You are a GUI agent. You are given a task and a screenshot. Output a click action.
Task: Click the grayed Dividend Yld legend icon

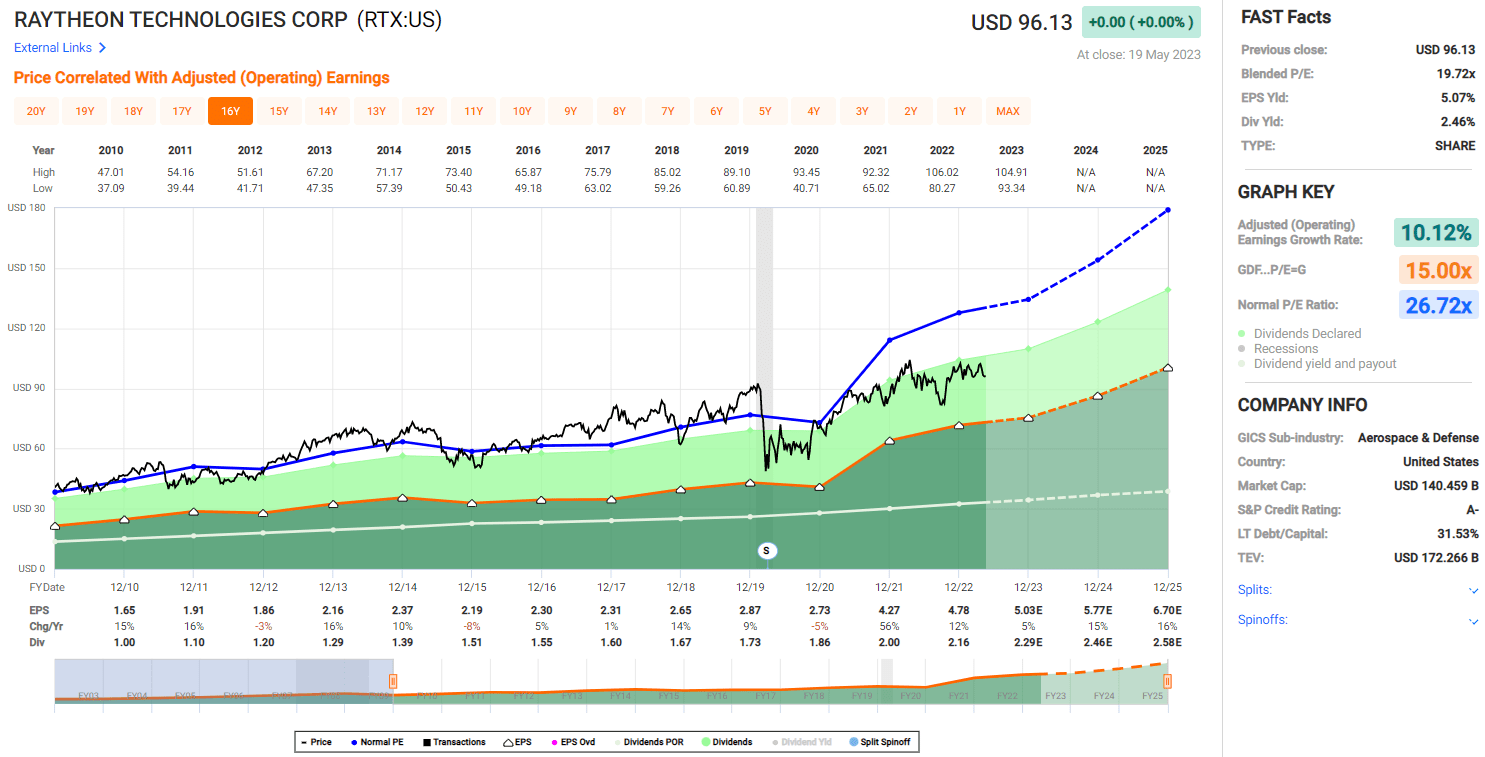[775, 741]
